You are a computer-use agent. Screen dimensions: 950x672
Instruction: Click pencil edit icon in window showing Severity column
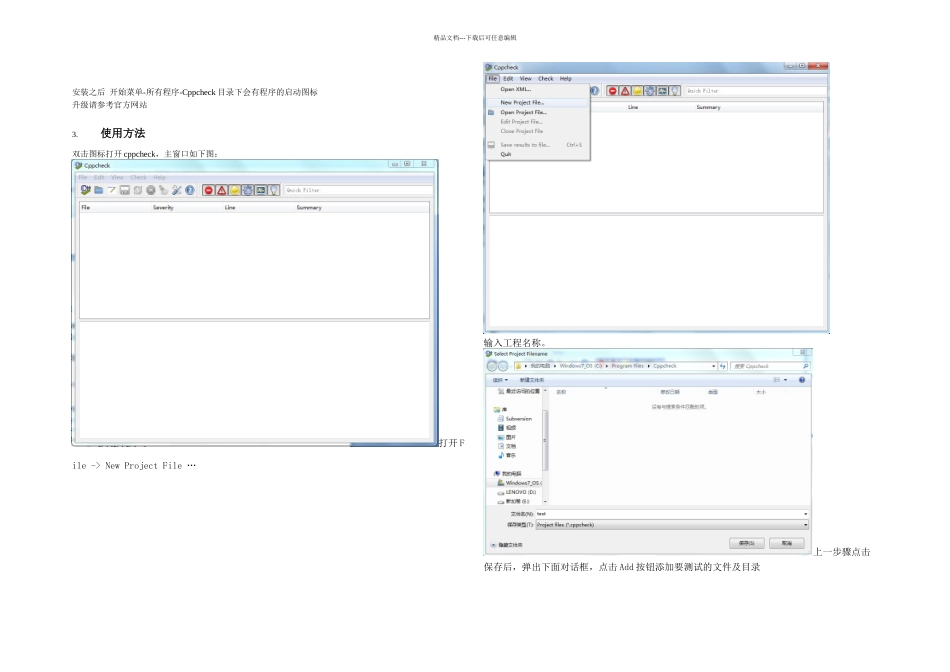[111, 190]
